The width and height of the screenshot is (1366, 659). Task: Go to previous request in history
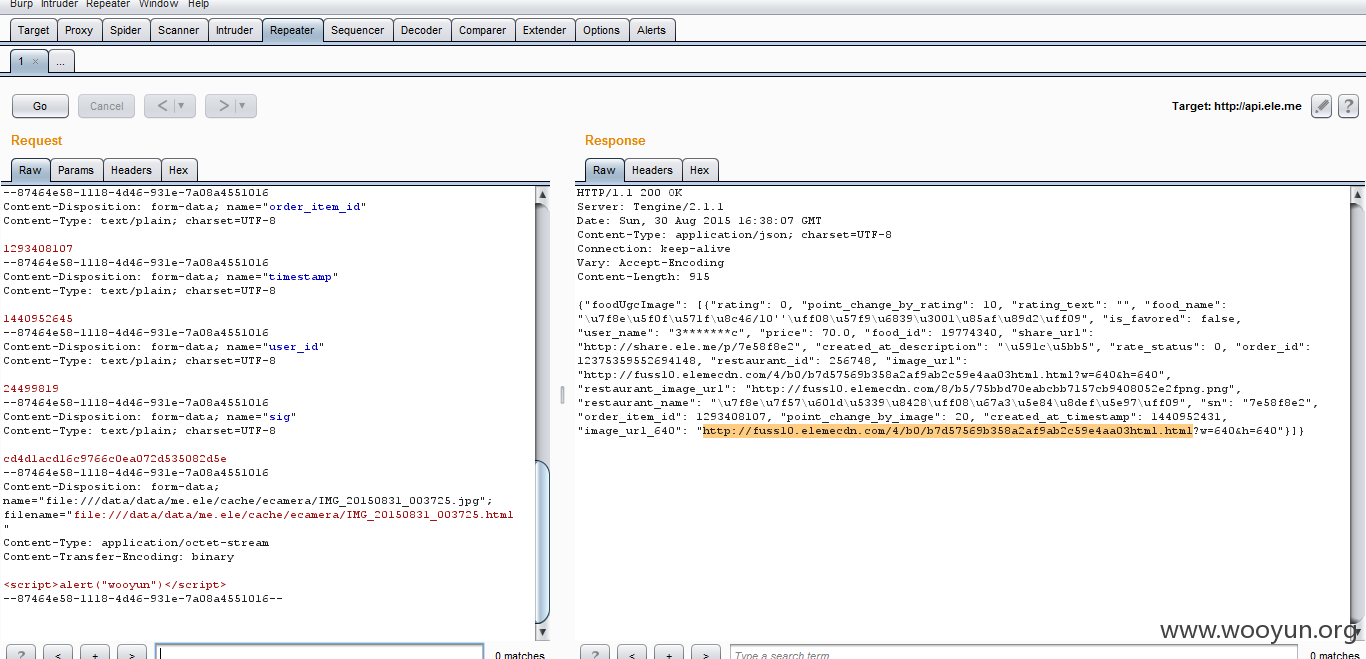[162, 106]
